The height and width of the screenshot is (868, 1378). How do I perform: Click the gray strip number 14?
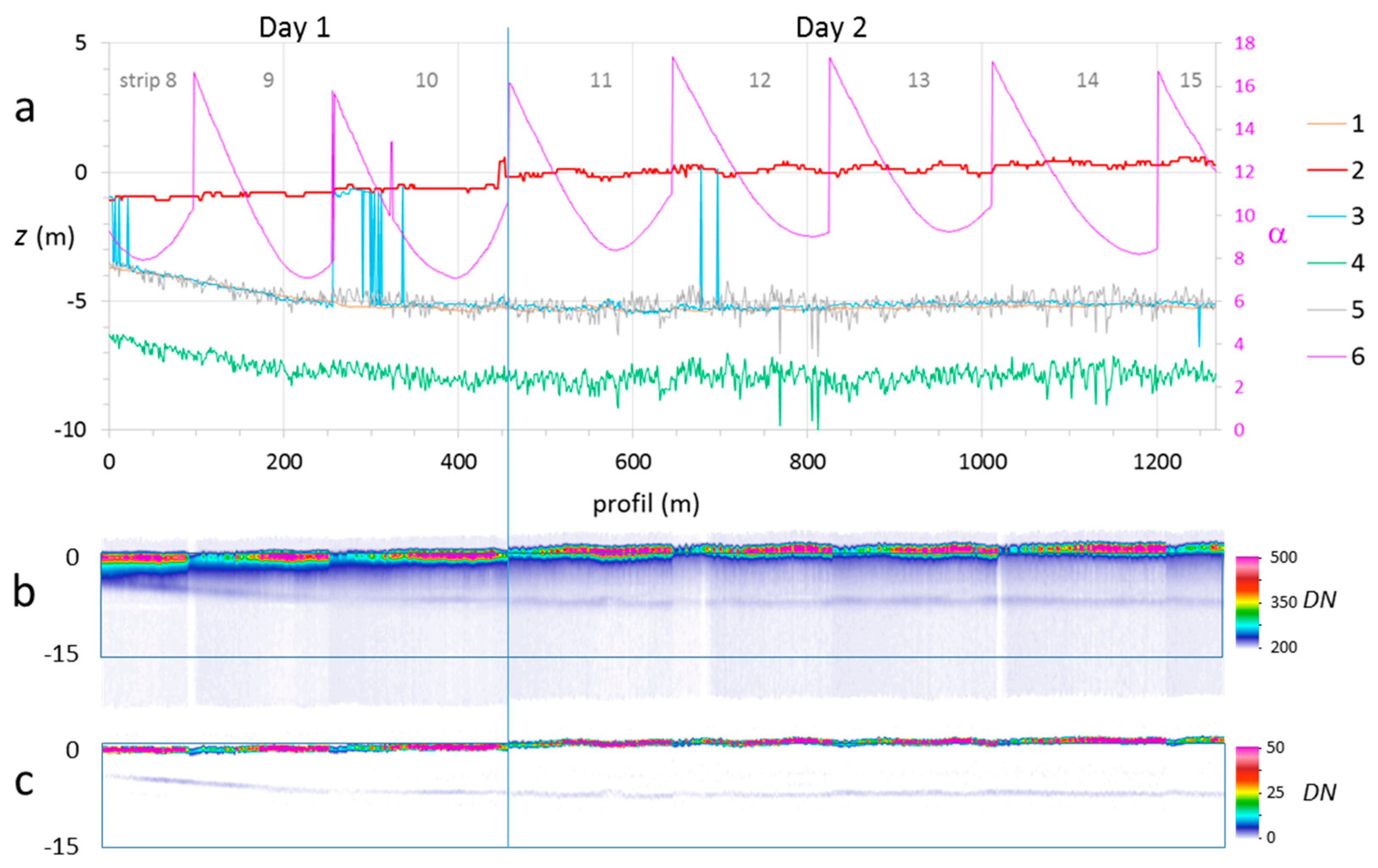[x=1087, y=80]
